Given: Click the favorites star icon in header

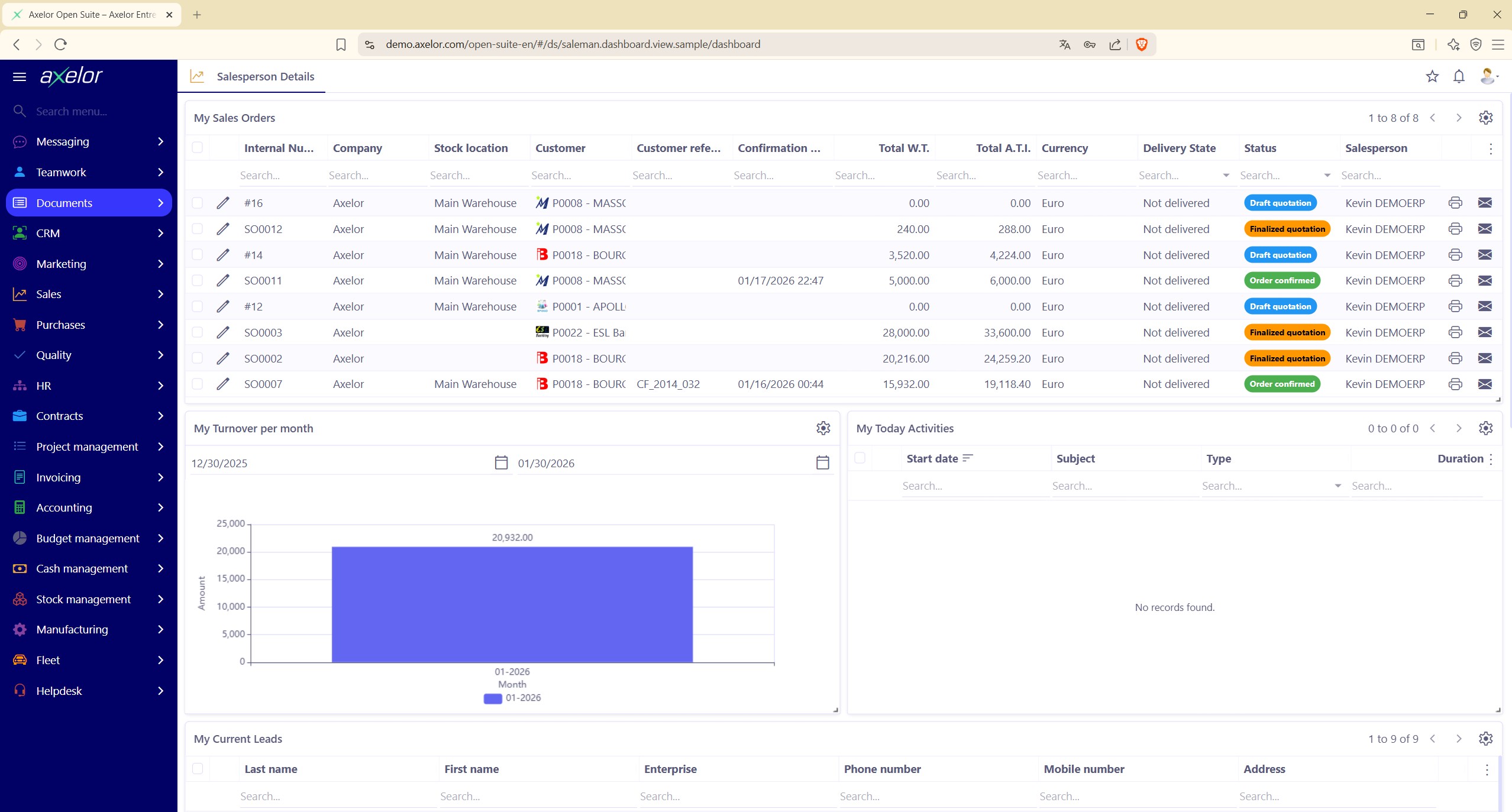Looking at the screenshot, I should coord(1432,76).
